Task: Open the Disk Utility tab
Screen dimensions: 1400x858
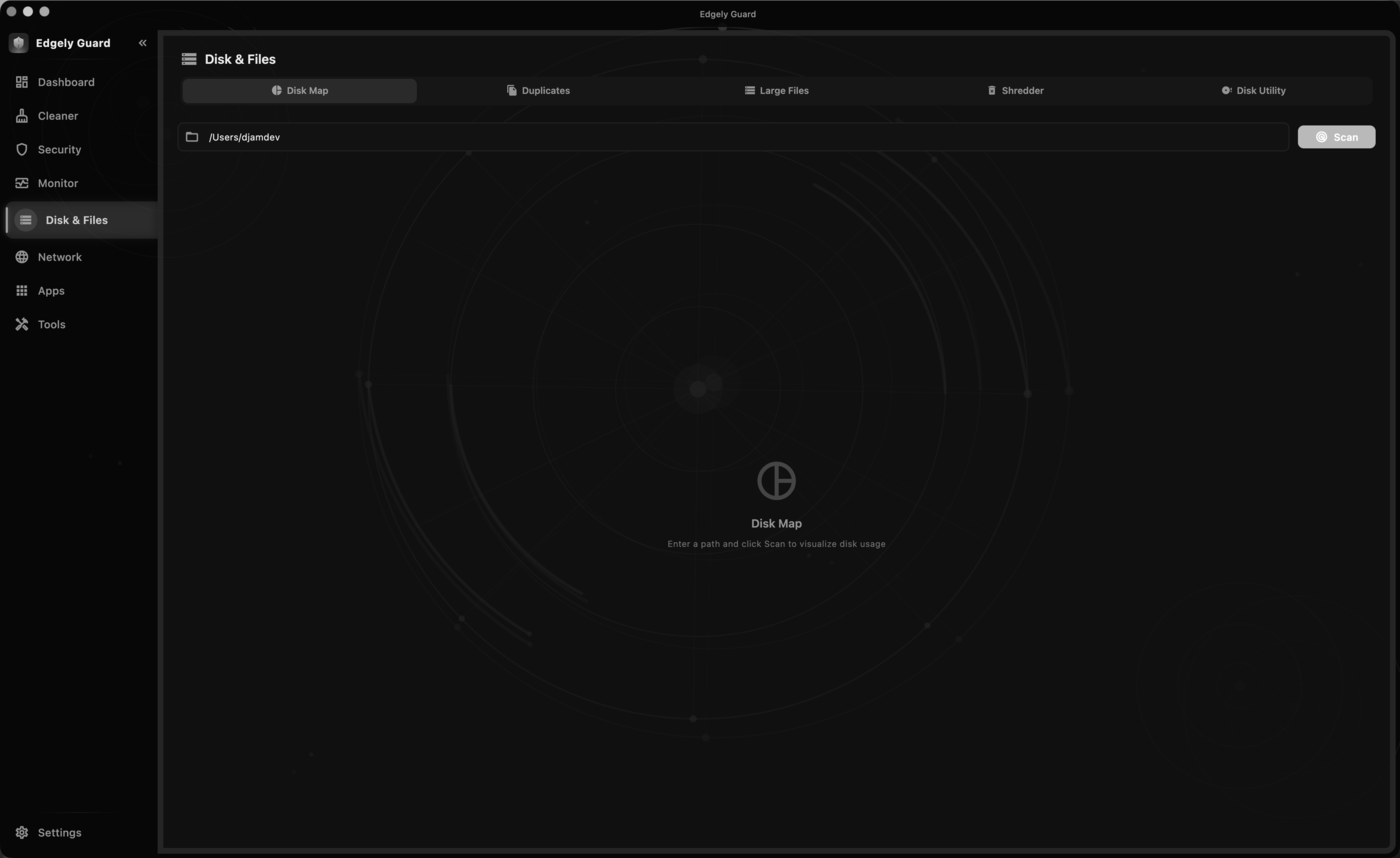Action: tap(1253, 91)
